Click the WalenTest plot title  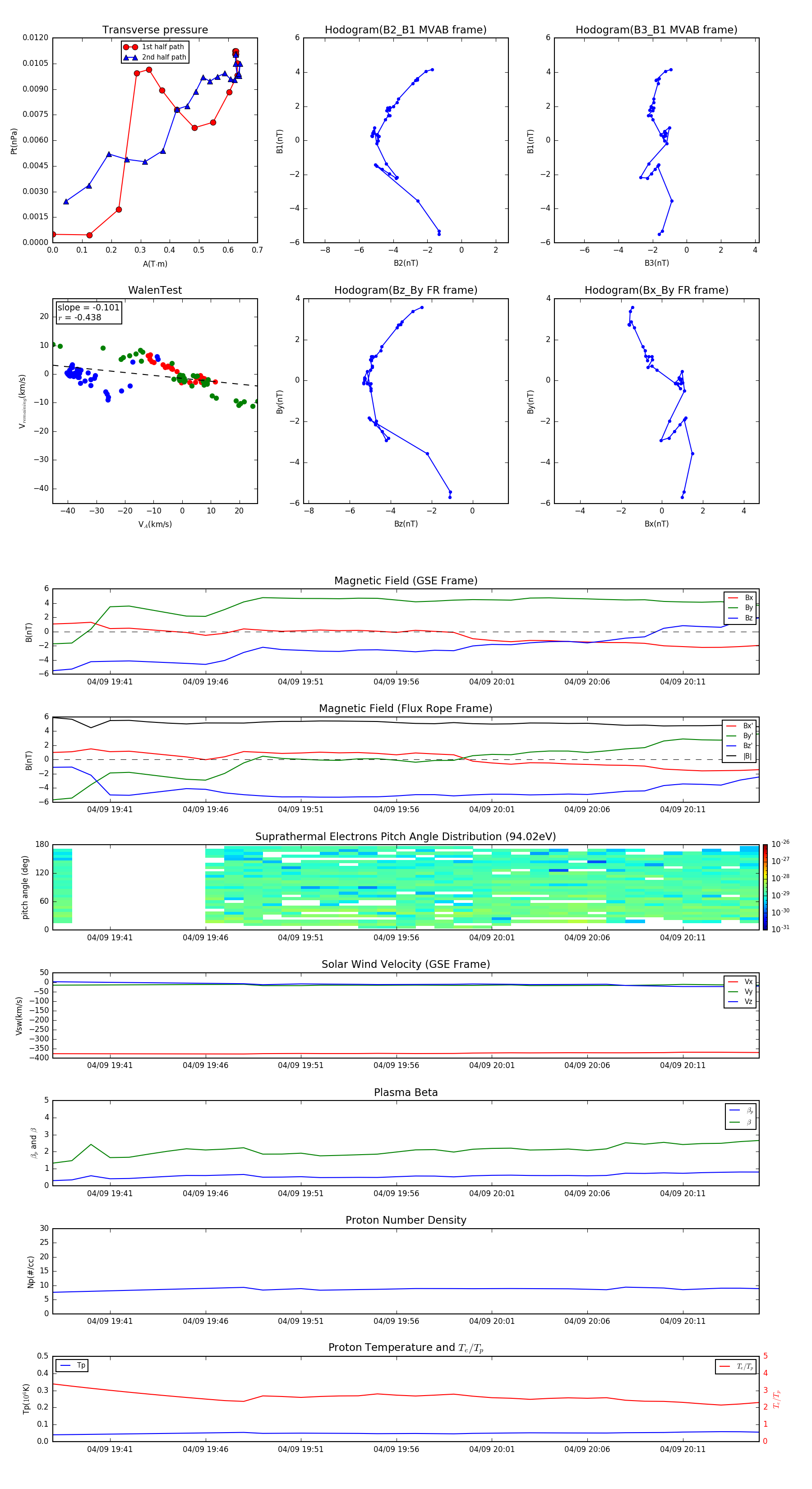pos(155,290)
